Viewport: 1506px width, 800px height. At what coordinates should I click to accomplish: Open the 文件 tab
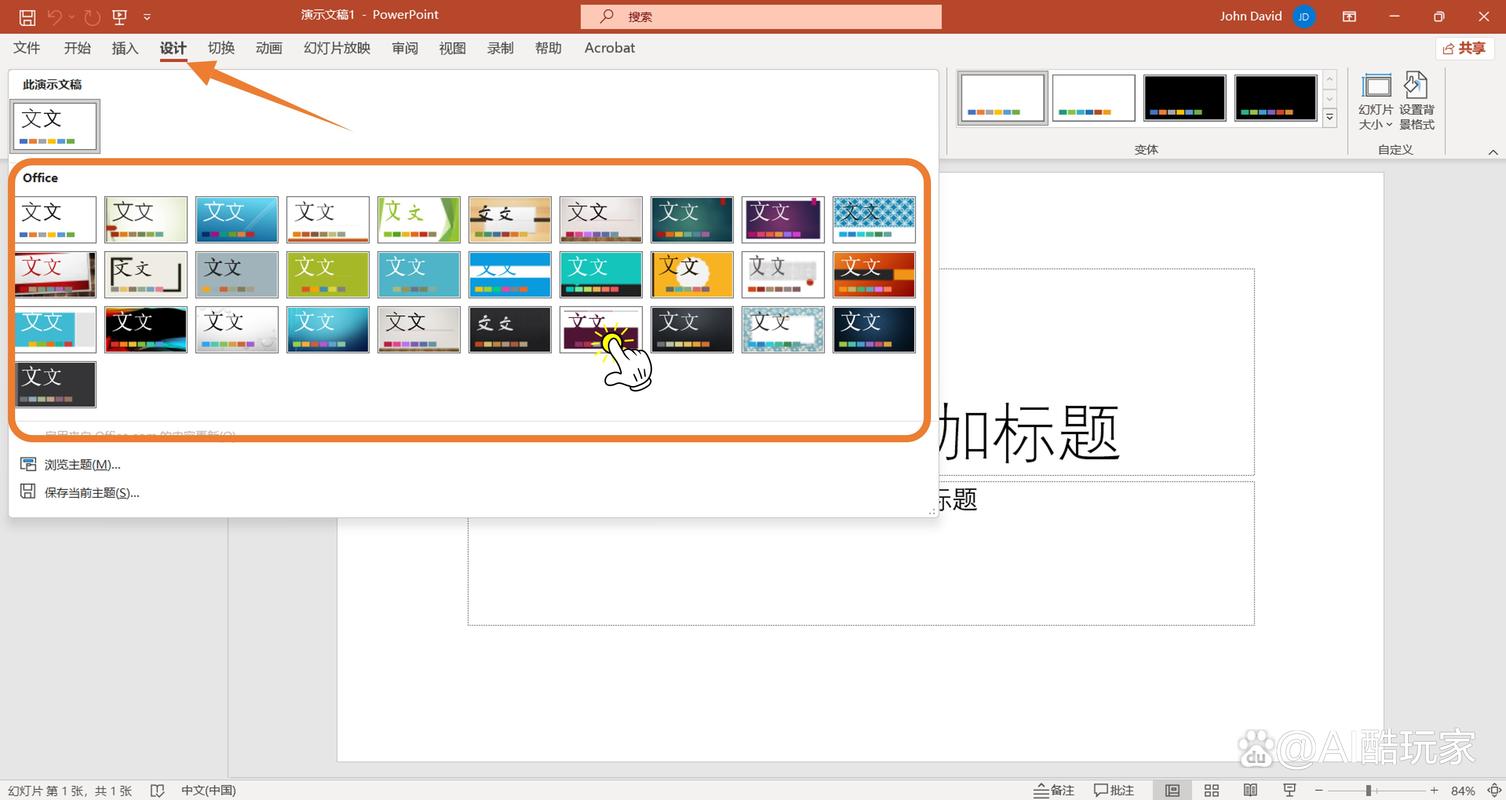click(x=27, y=48)
